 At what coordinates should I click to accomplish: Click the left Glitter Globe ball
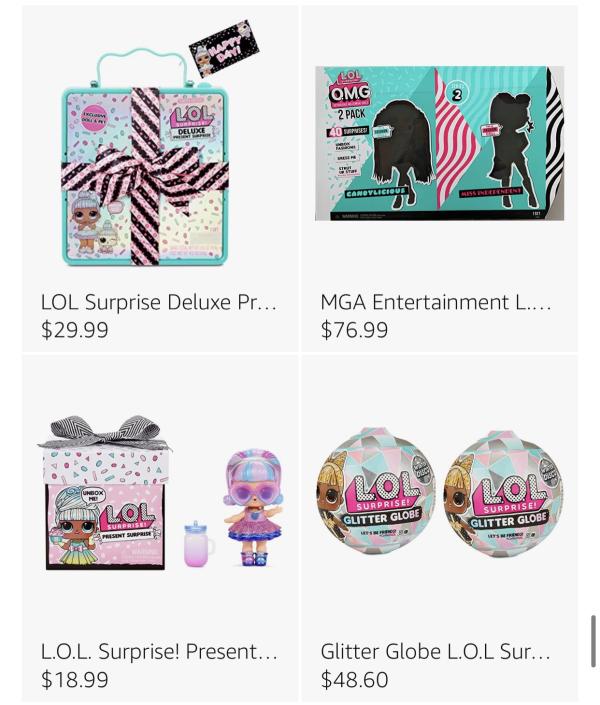376,491
